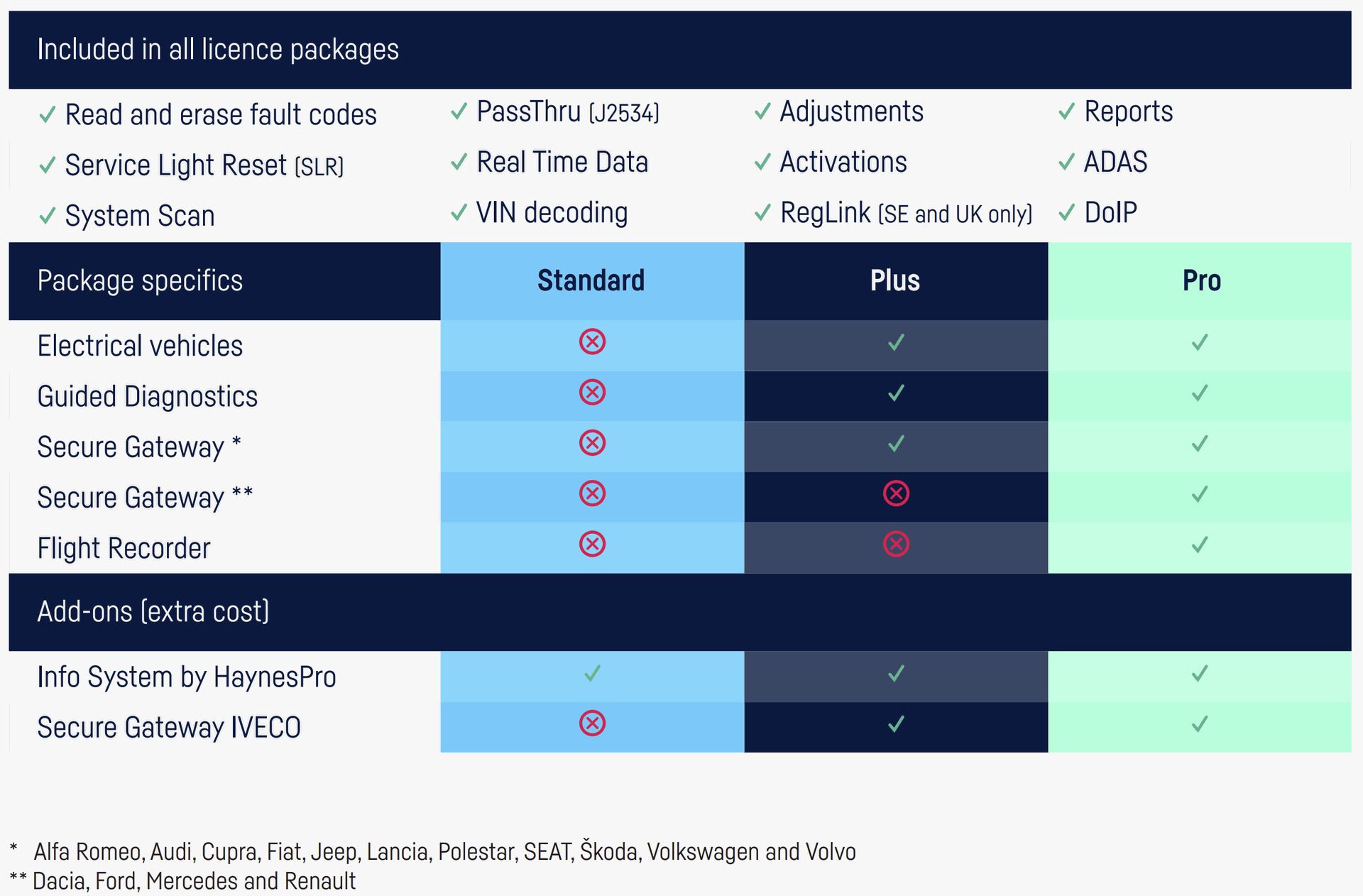1363x896 pixels.
Task: Click the Pro checkmark for Flight Recorder
Action: [1200, 545]
